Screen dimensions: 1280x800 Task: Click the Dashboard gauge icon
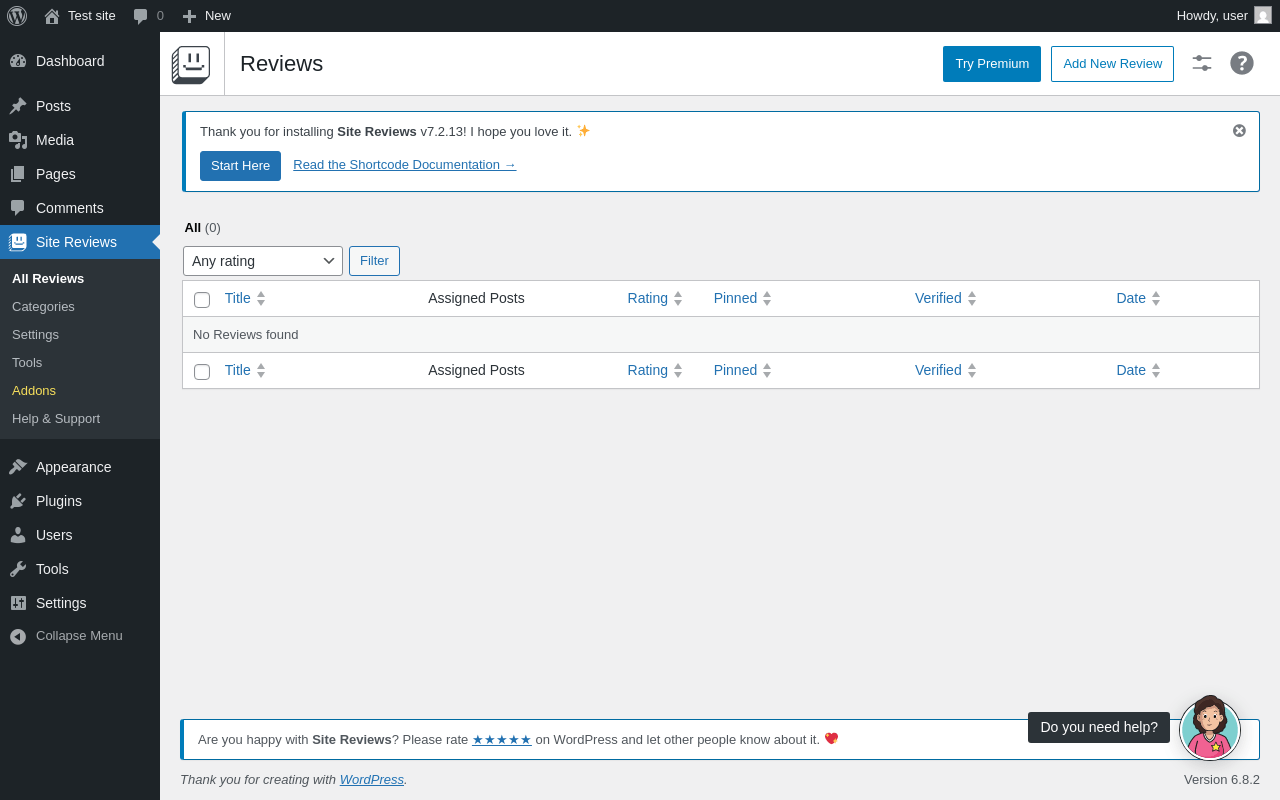[18, 61]
